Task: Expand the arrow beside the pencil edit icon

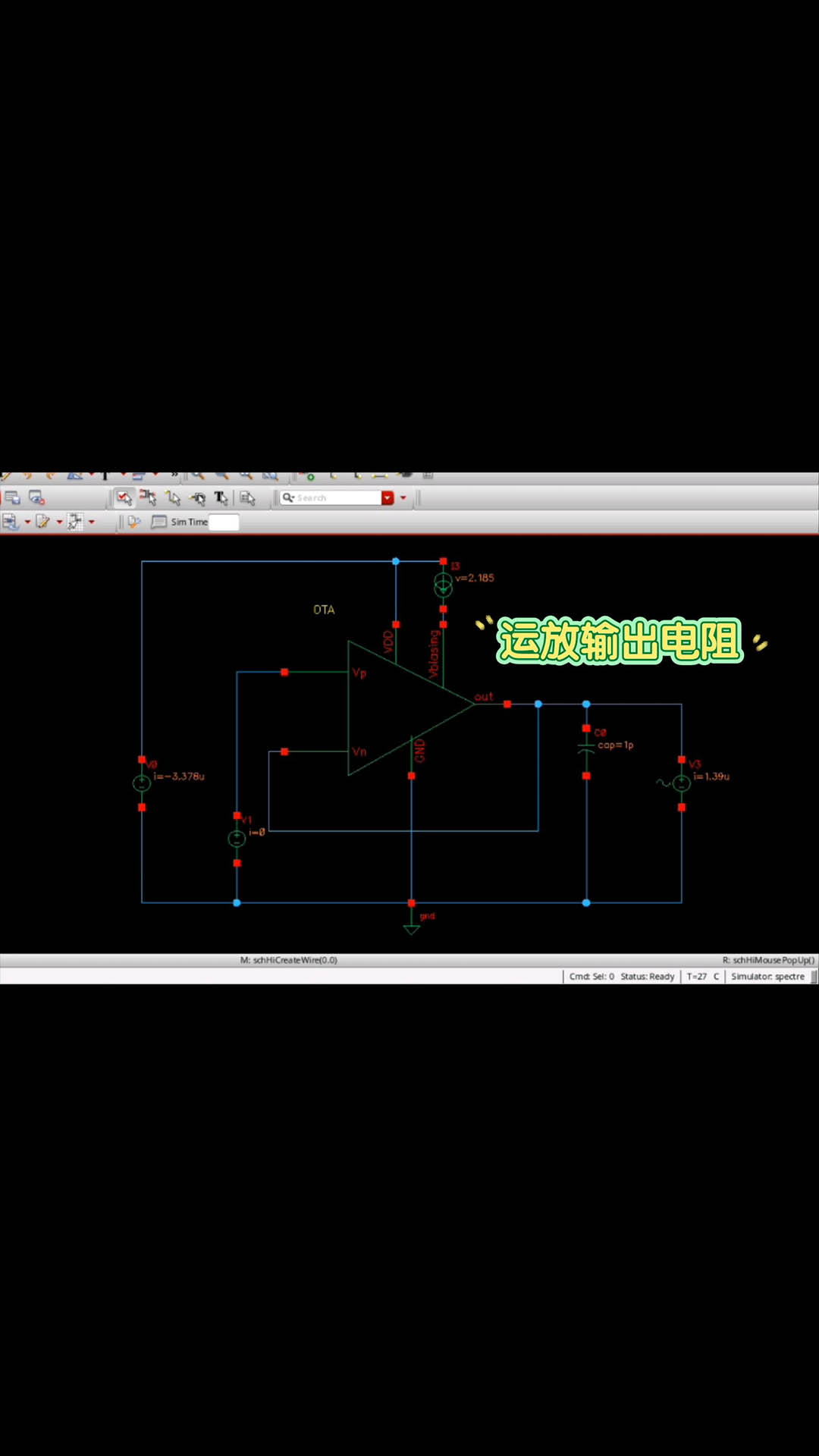Action: tap(59, 522)
